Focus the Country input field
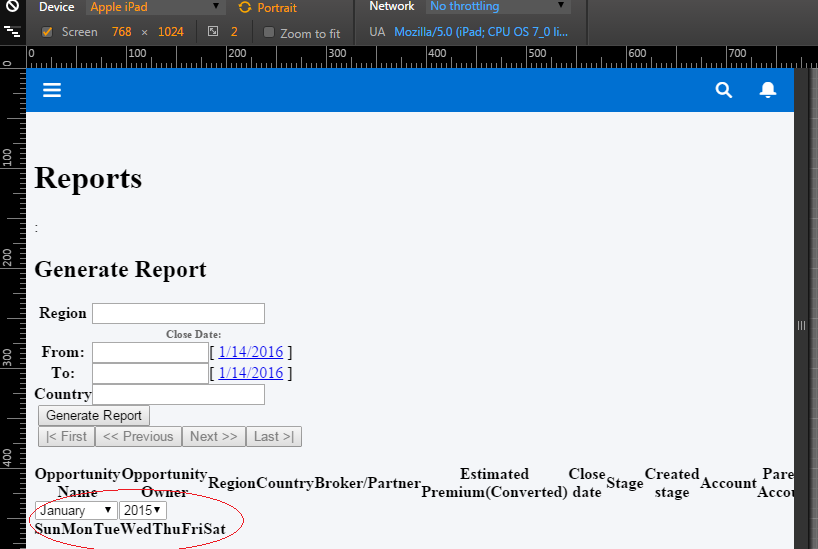 (x=178, y=394)
